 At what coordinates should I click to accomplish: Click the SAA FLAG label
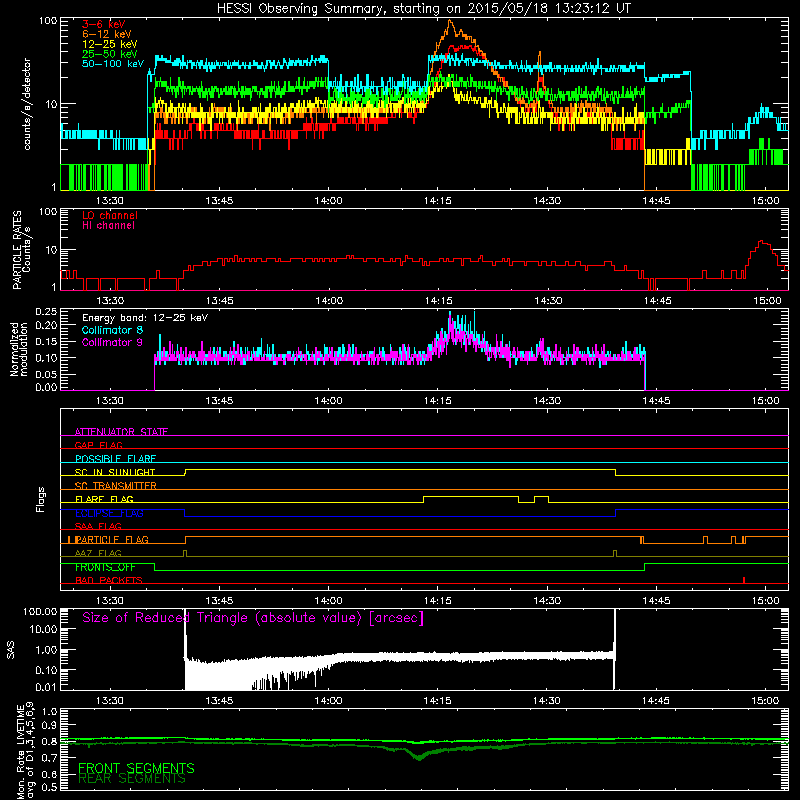[98, 526]
